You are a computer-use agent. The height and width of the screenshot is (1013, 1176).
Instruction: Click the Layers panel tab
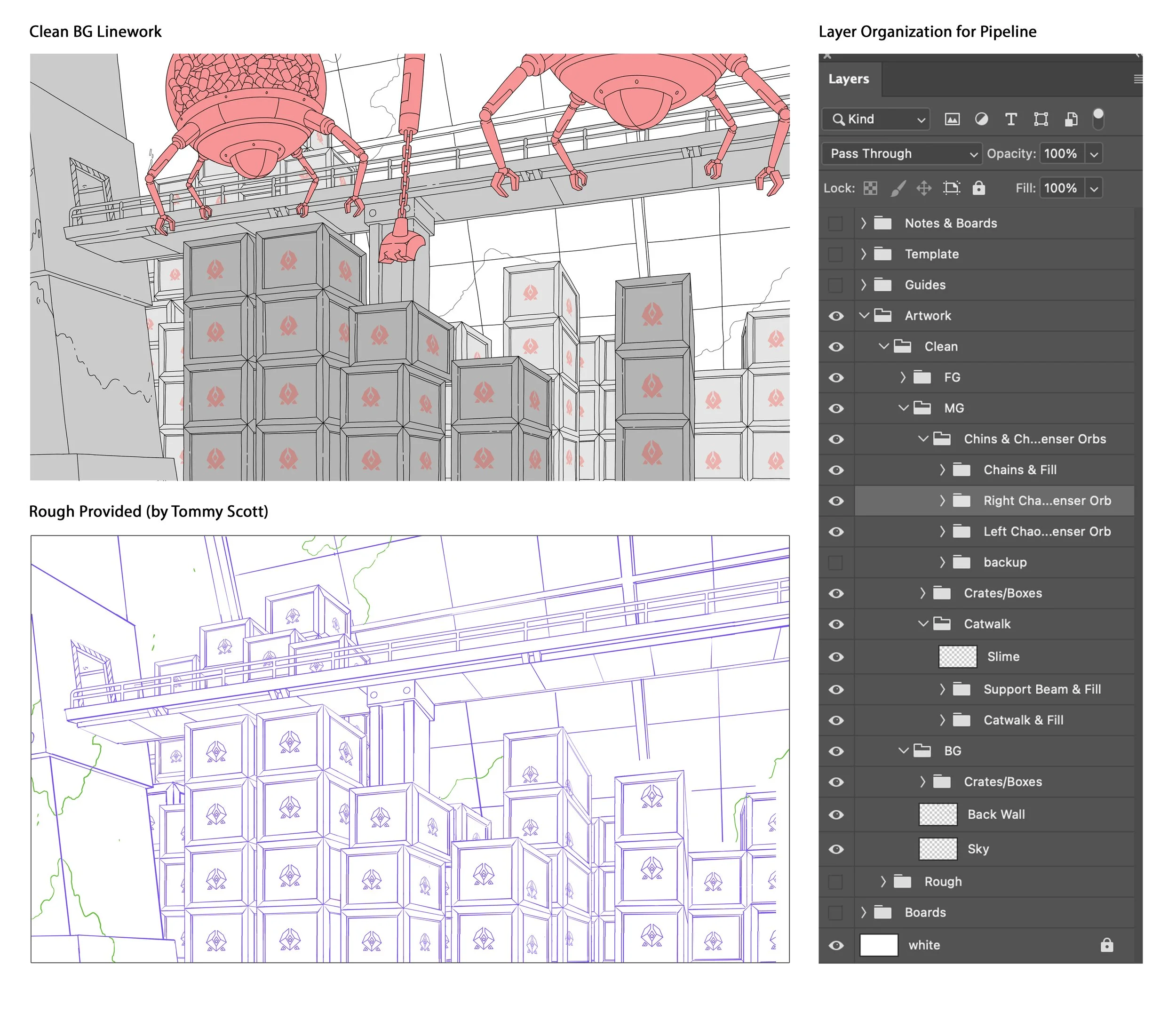(849, 79)
